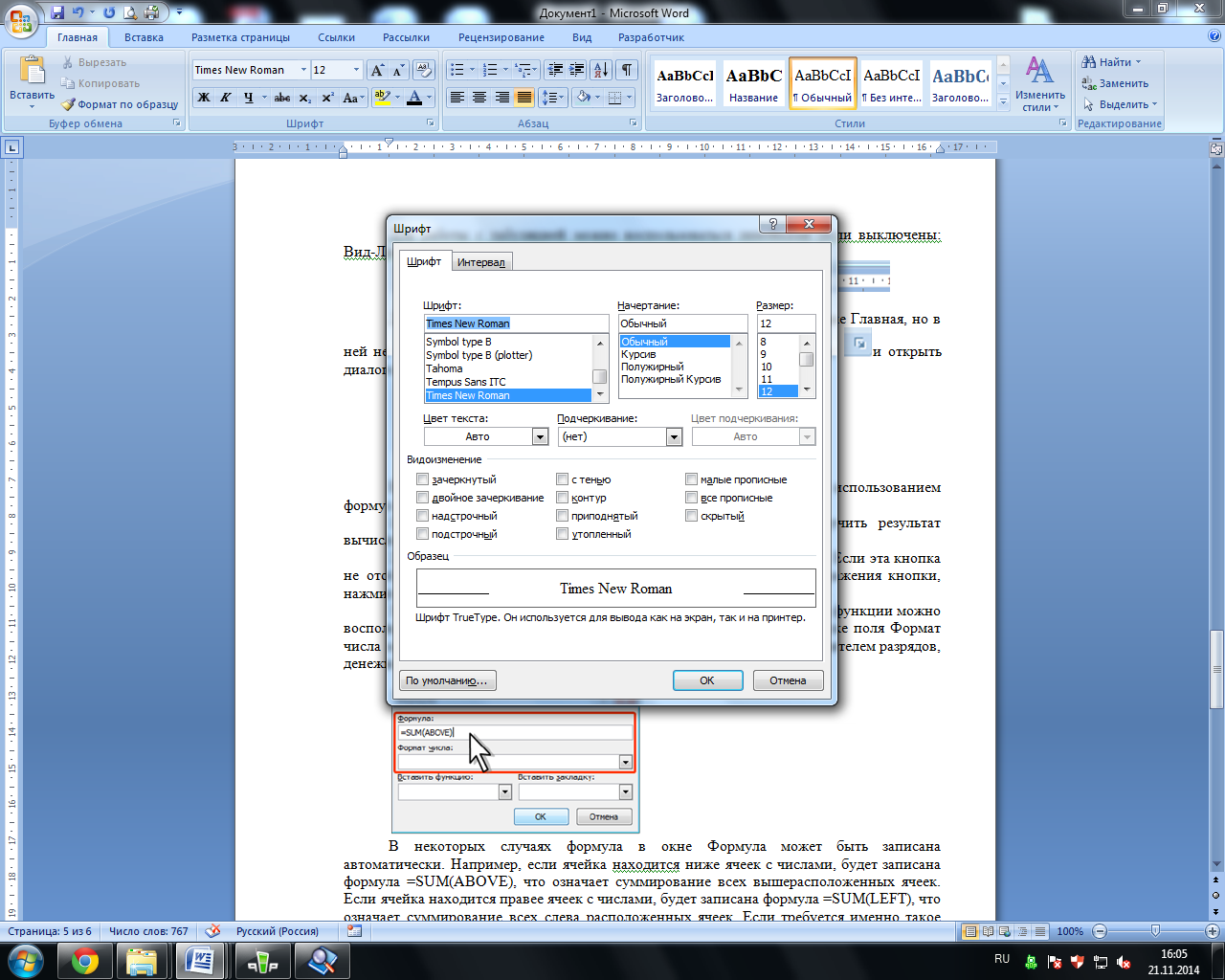Image resolution: width=1225 pixels, height=980 pixels.
Task: Click text highlight color button
Action: (x=382, y=98)
